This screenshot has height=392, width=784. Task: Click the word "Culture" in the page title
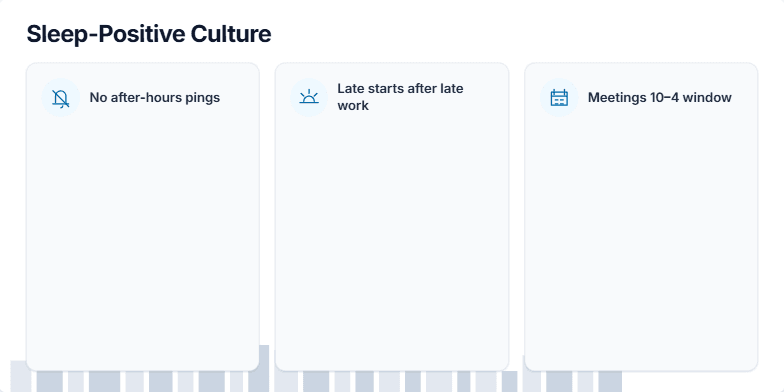pyautogui.click(x=231, y=34)
